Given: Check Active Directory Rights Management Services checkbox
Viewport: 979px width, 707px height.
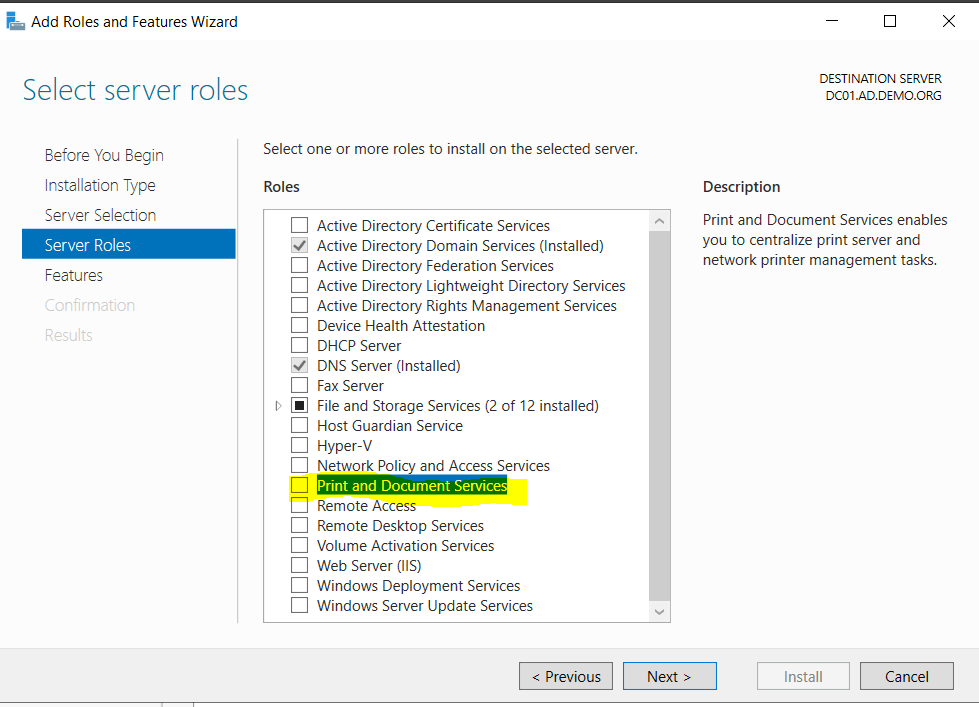Looking at the screenshot, I should click(300, 305).
